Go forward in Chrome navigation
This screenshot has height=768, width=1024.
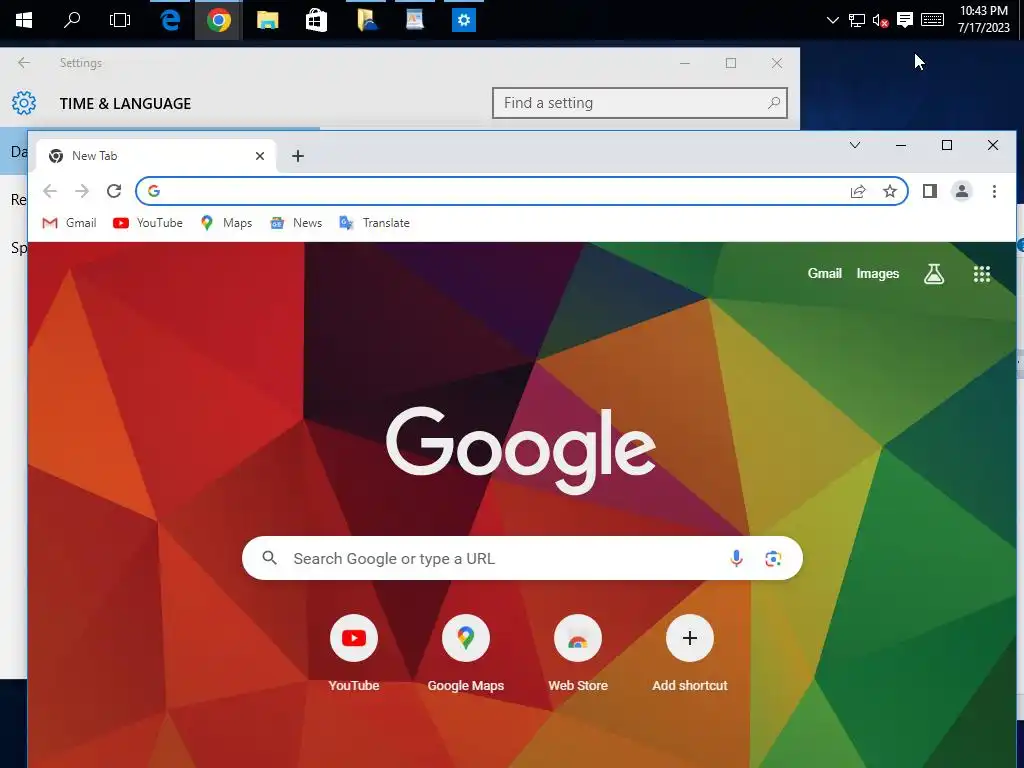(82, 191)
